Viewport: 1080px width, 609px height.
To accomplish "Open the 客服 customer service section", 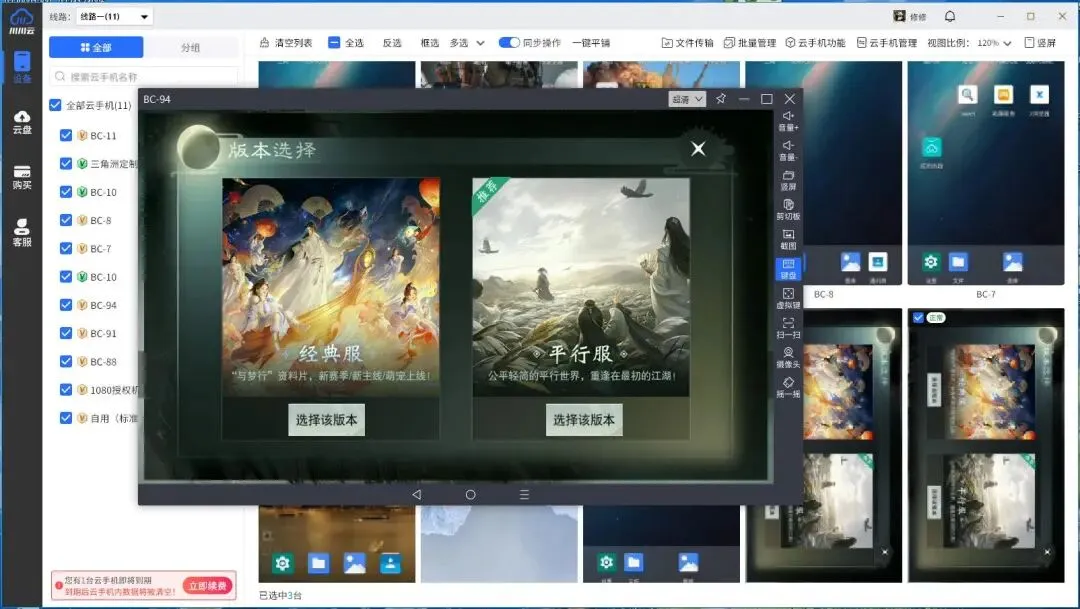I will click(22, 233).
